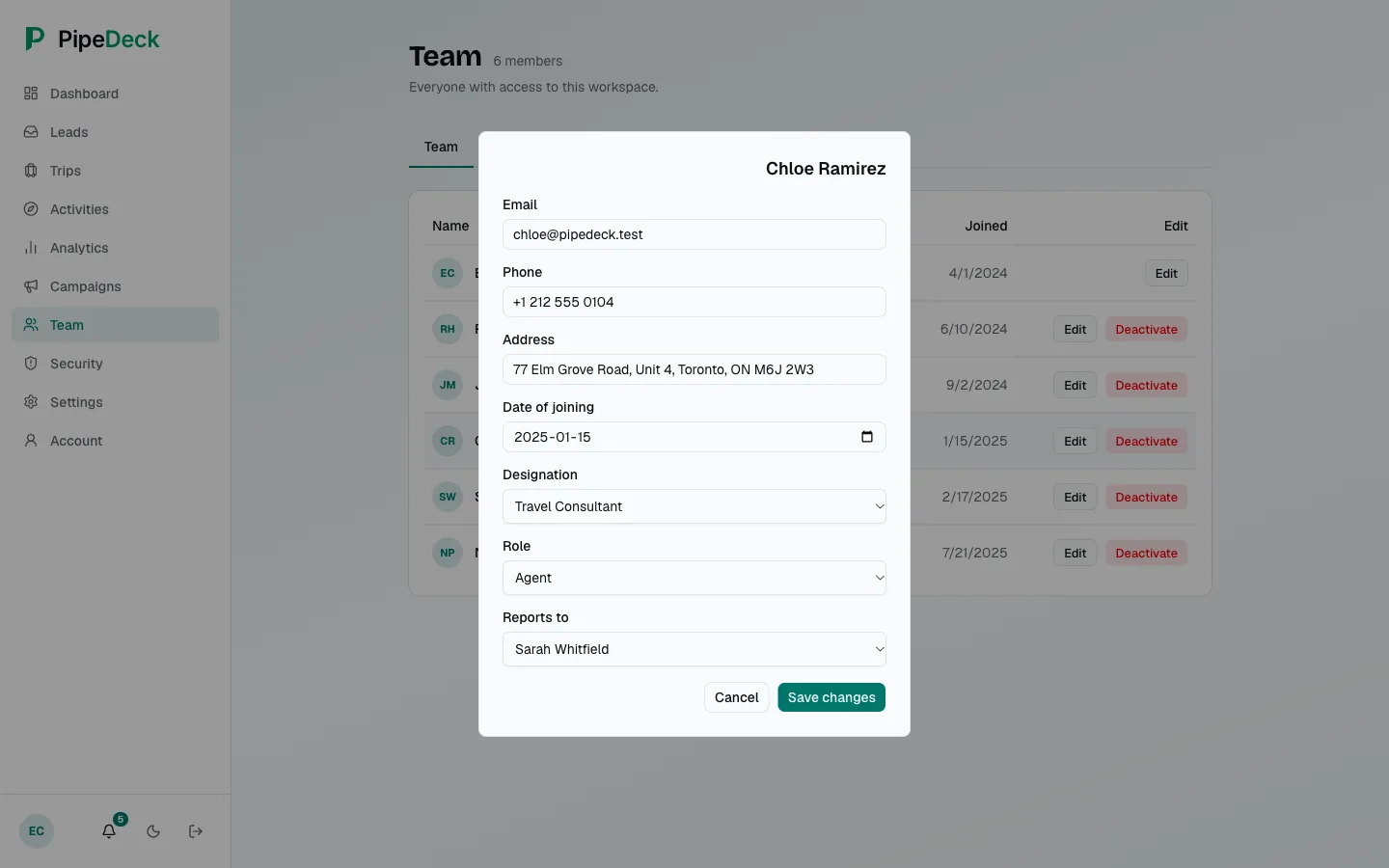Click the RH avatar in team table
The height and width of the screenshot is (868, 1389).
point(448,329)
